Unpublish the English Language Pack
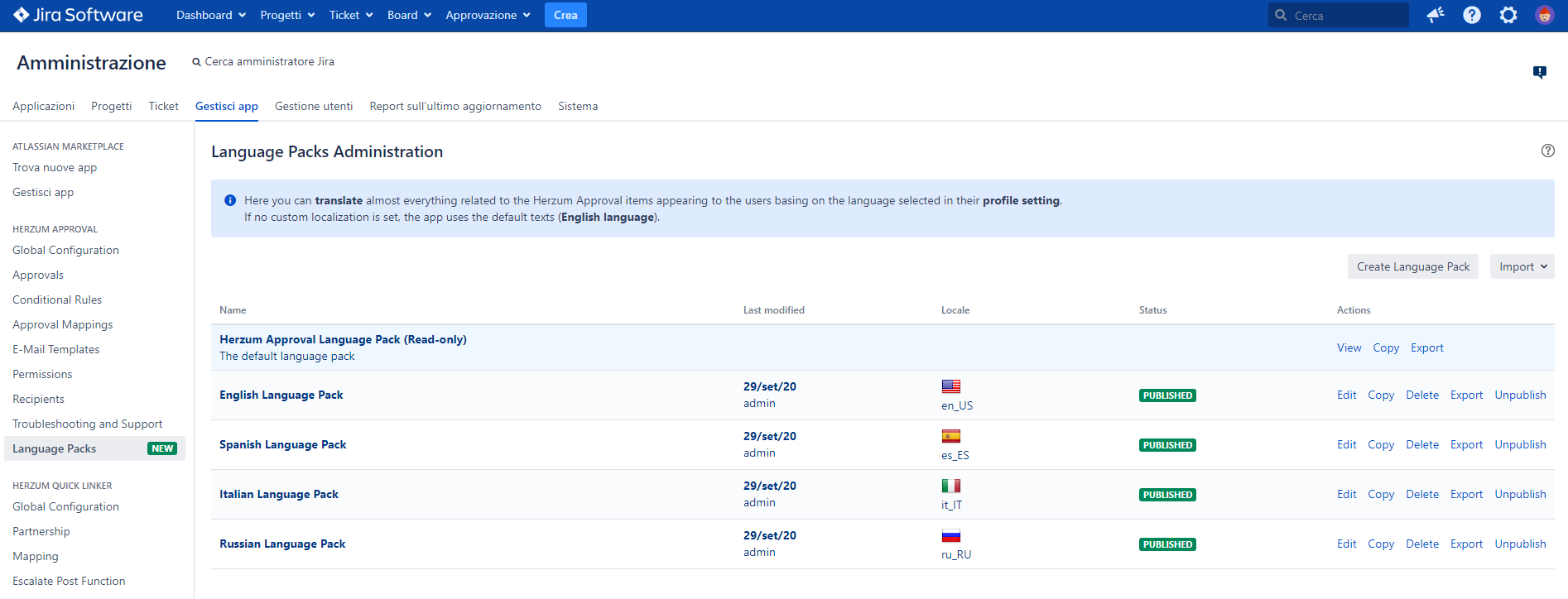Viewport: 1568px width, 599px height. coord(1520,395)
